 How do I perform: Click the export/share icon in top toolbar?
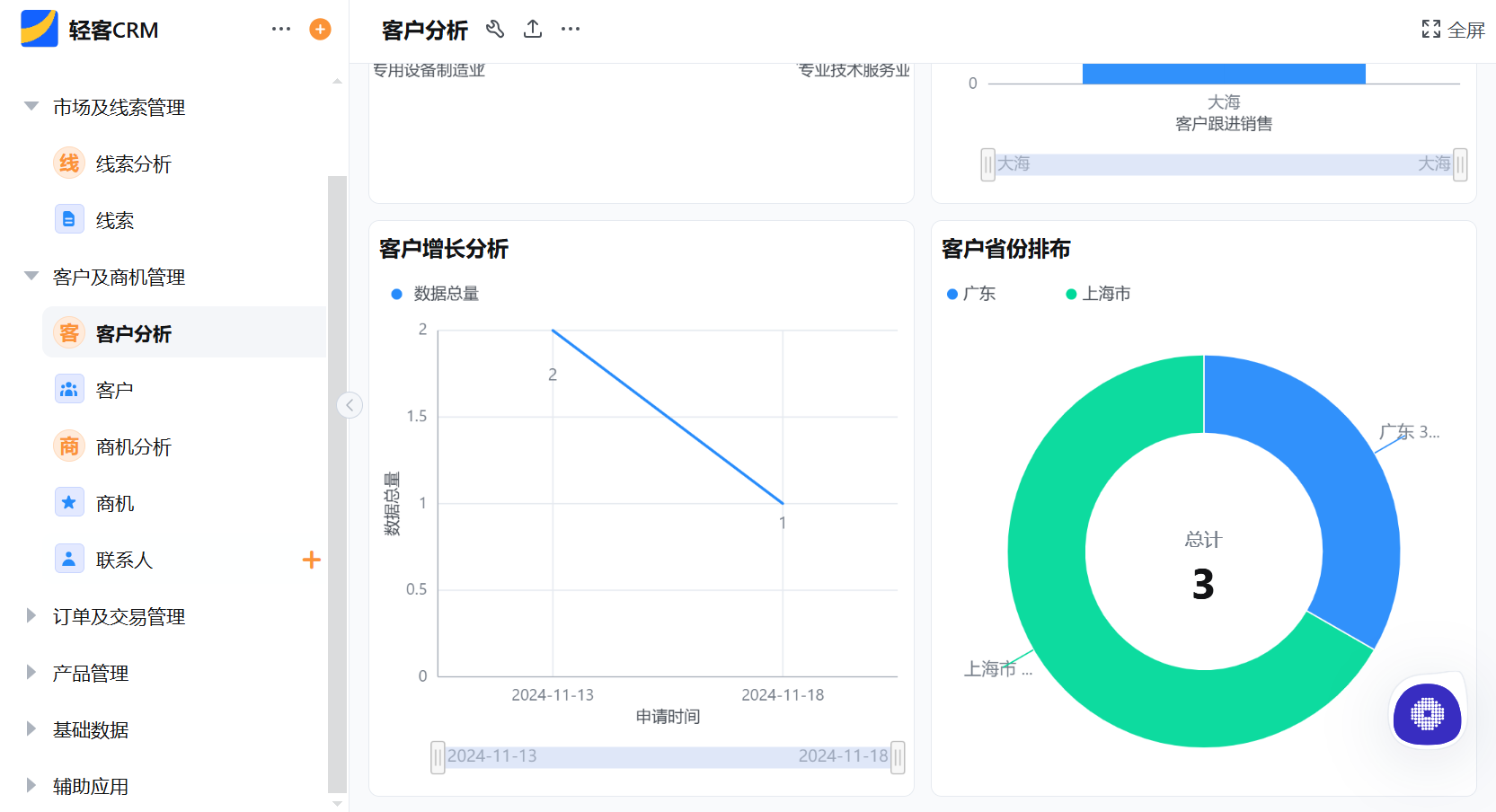pos(532,29)
